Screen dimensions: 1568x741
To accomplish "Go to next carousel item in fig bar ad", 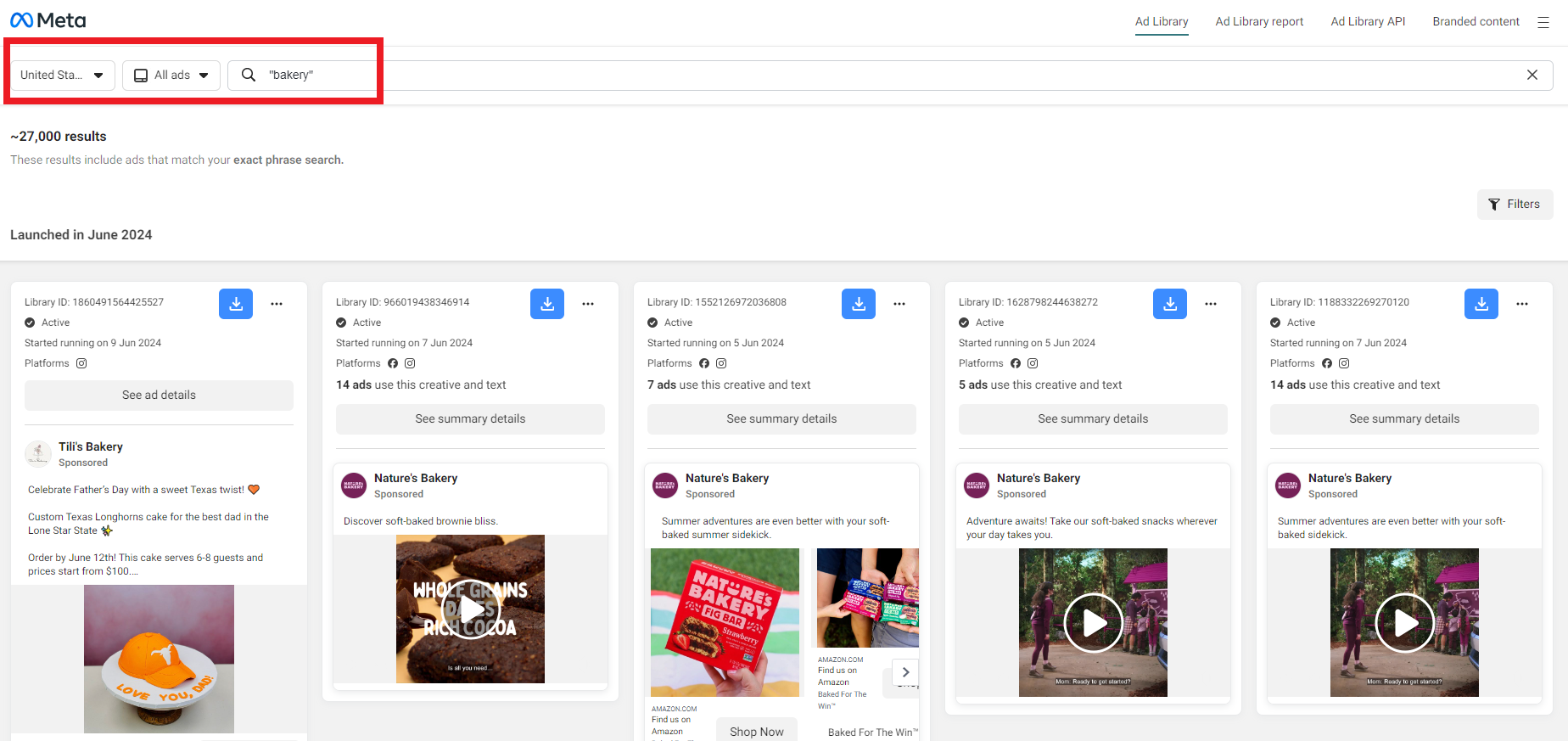I will 906,672.
